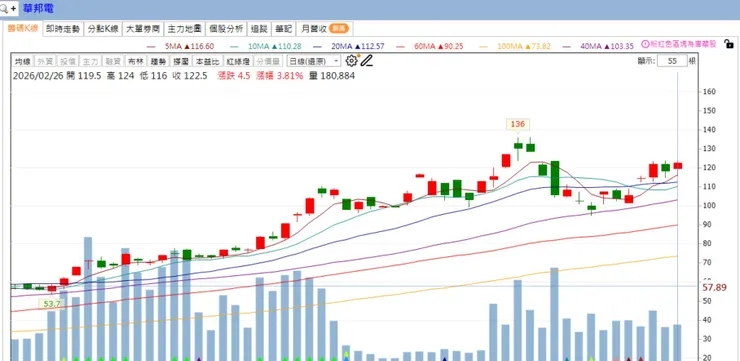
Task: Toggle the 布林 bands button
Action: coord(135,61)
